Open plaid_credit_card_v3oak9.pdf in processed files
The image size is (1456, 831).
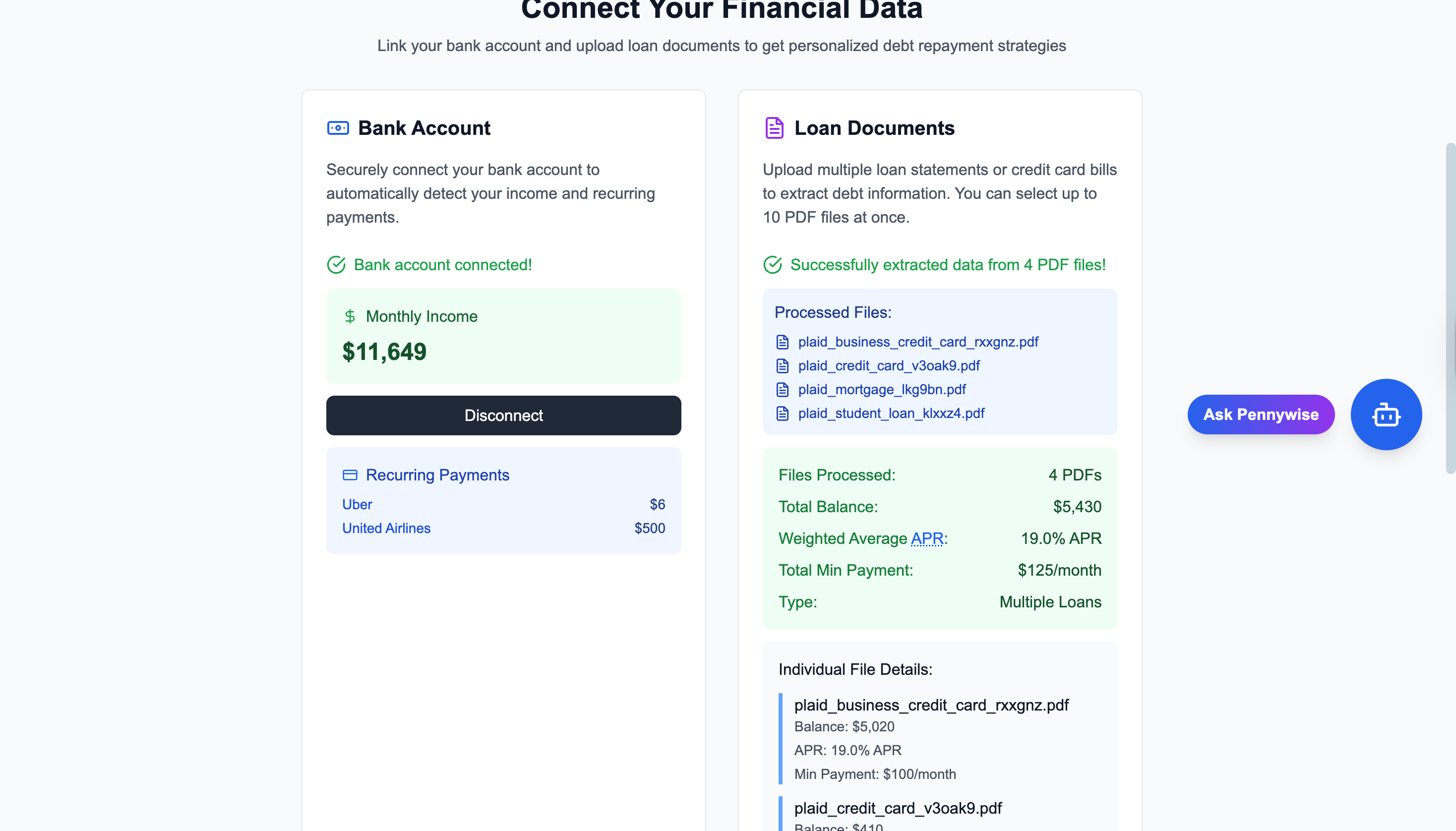889,366
